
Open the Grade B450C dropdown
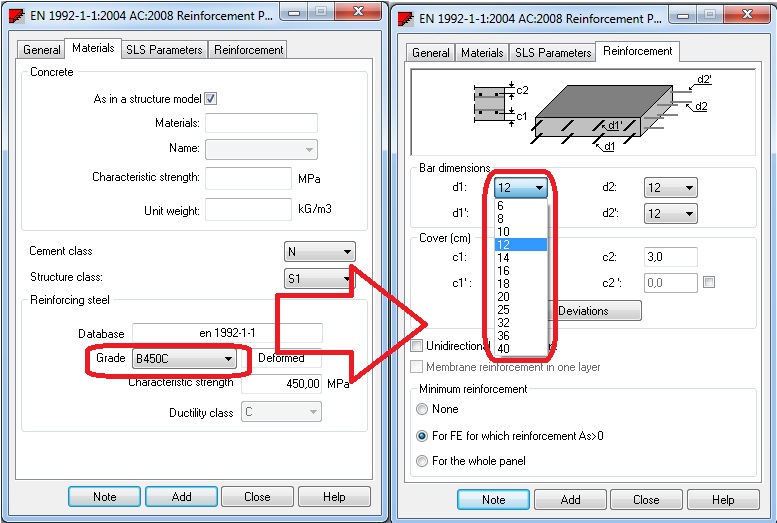coord(184,358)
